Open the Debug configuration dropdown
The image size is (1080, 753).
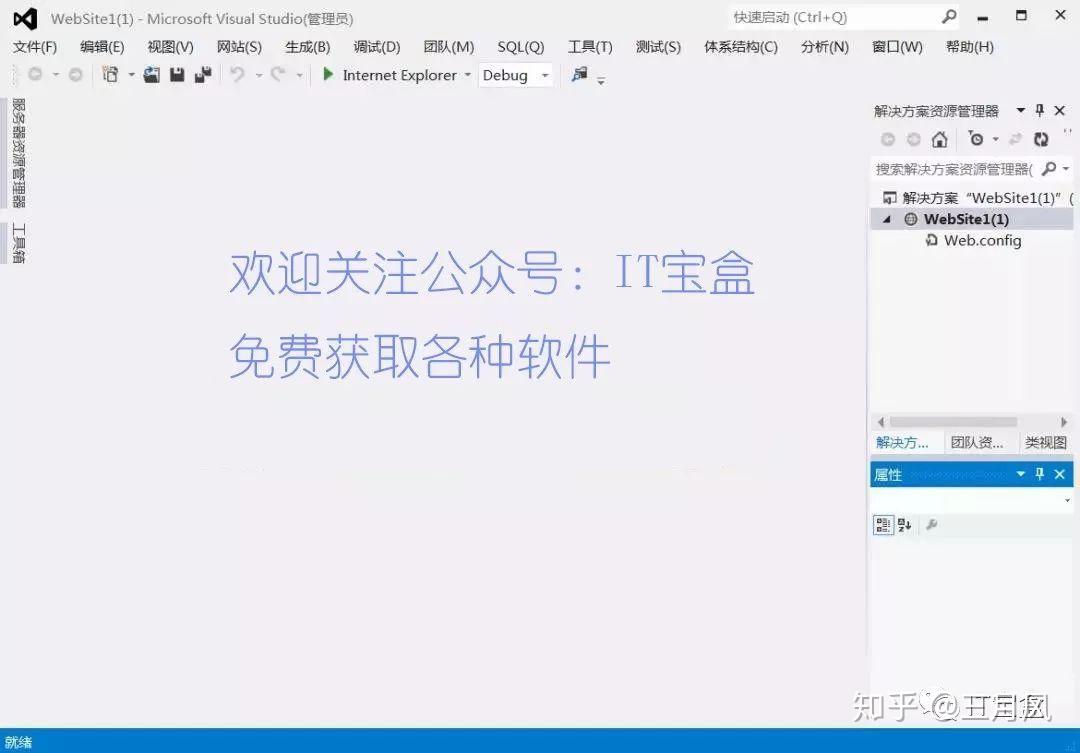(x=541, y=75)
